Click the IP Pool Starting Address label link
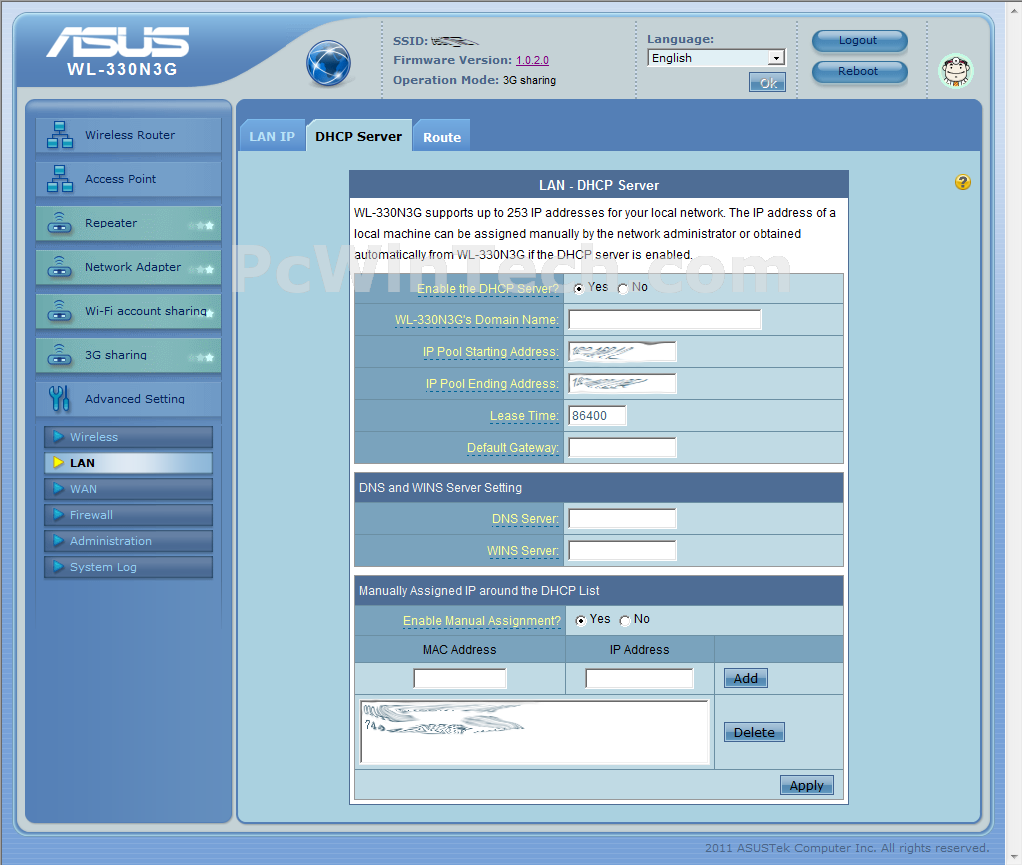This screenshot has height=865, width=1022. [x=490, y=352]
